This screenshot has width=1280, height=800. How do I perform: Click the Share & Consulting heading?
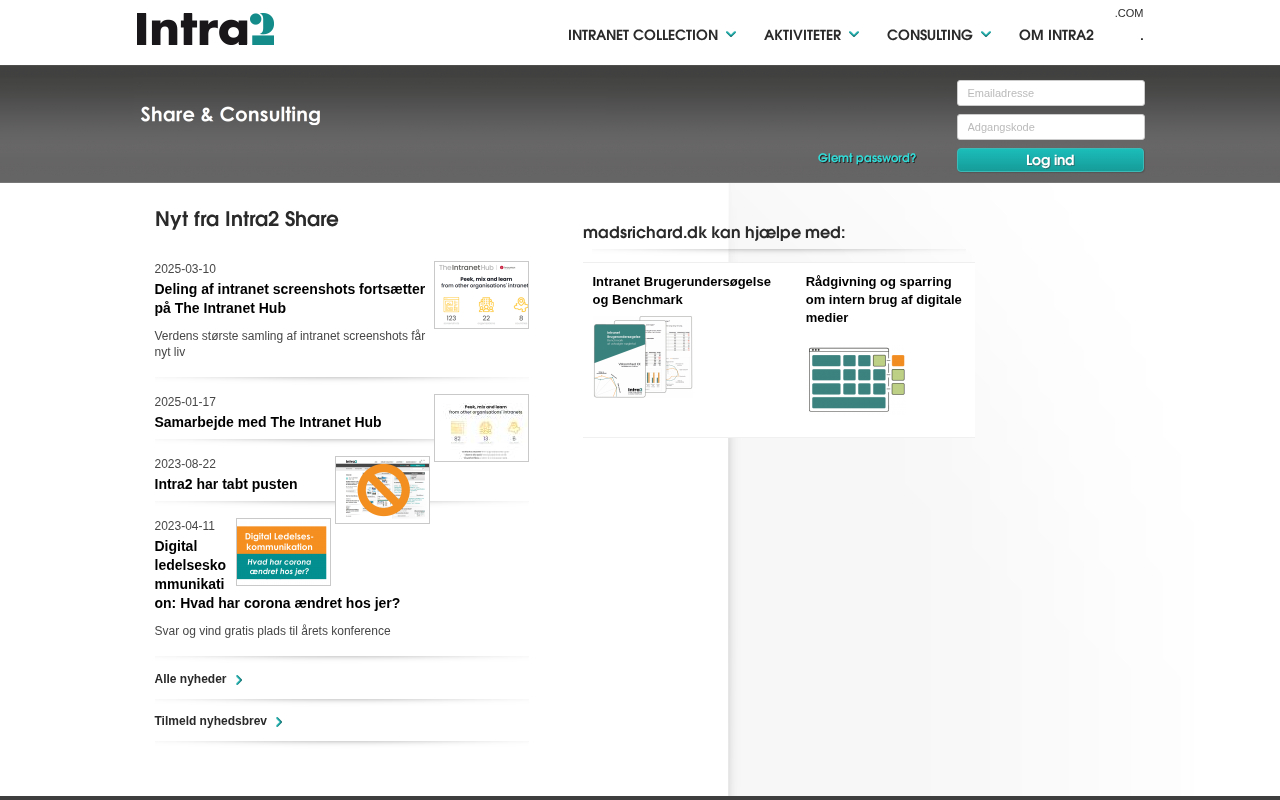[230, 114]
